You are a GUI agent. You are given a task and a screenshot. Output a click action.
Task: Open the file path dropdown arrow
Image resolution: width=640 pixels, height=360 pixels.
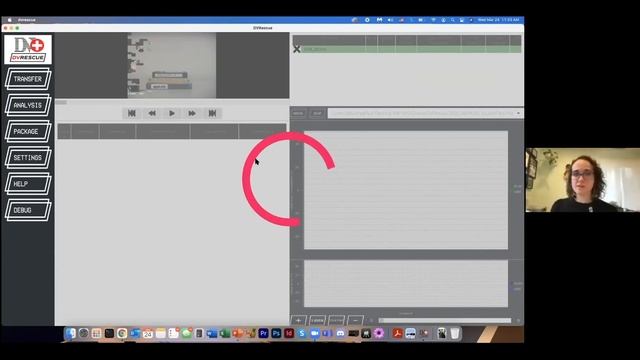pos(518,113)
